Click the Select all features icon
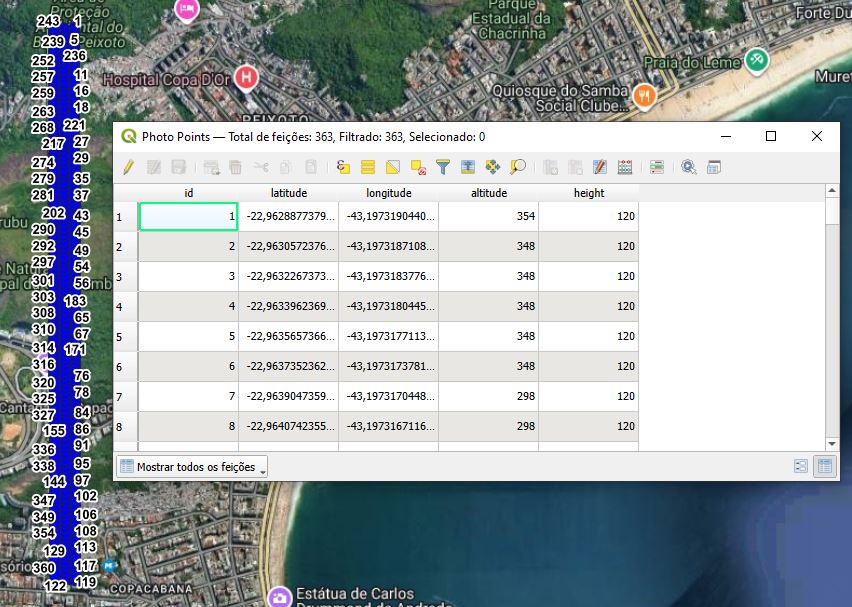 click(368, 168)
